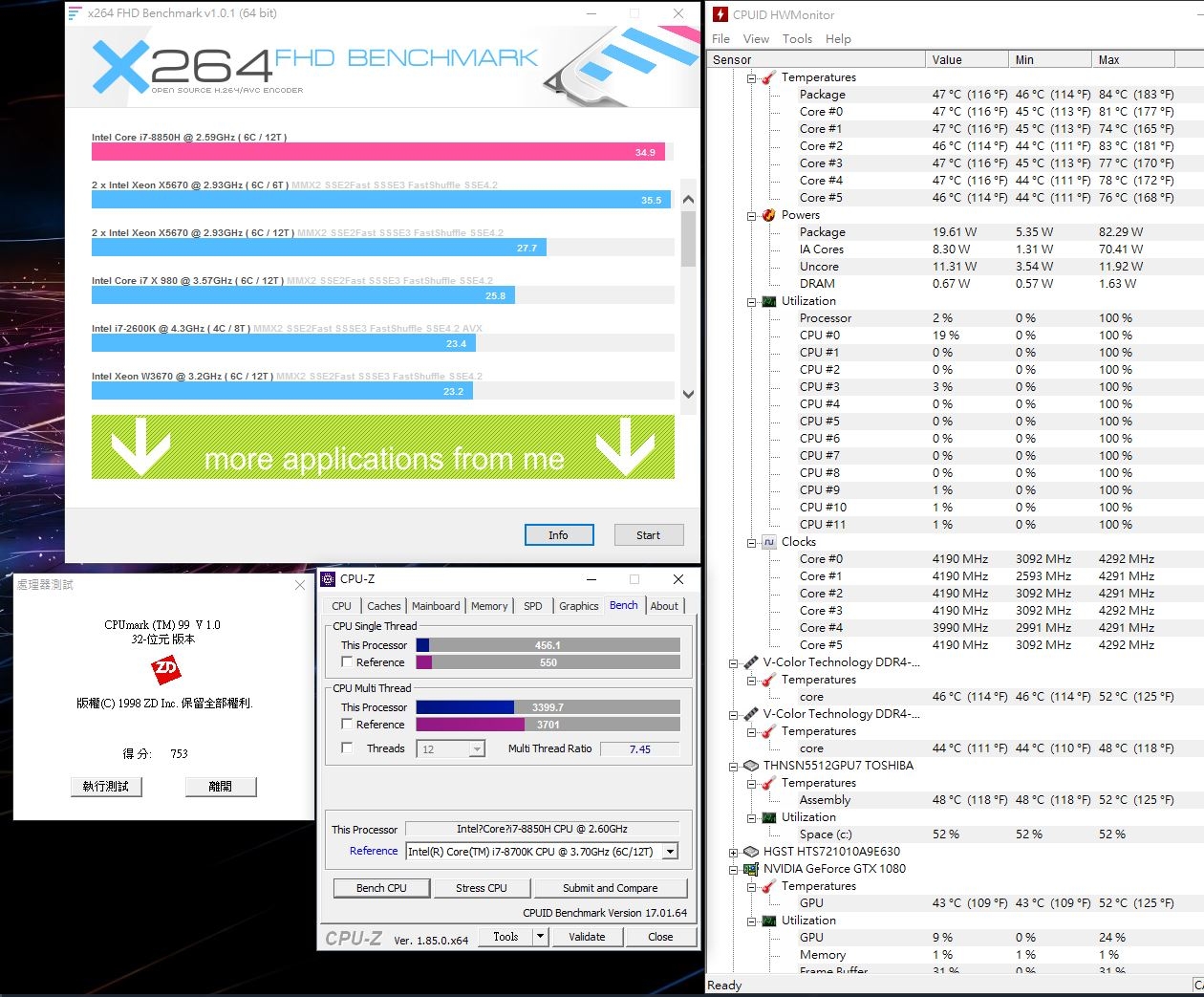Click the HGST HTS721010A9E630 drive icon
This screenshot has height=997, width=1204.
click(750, 852)
